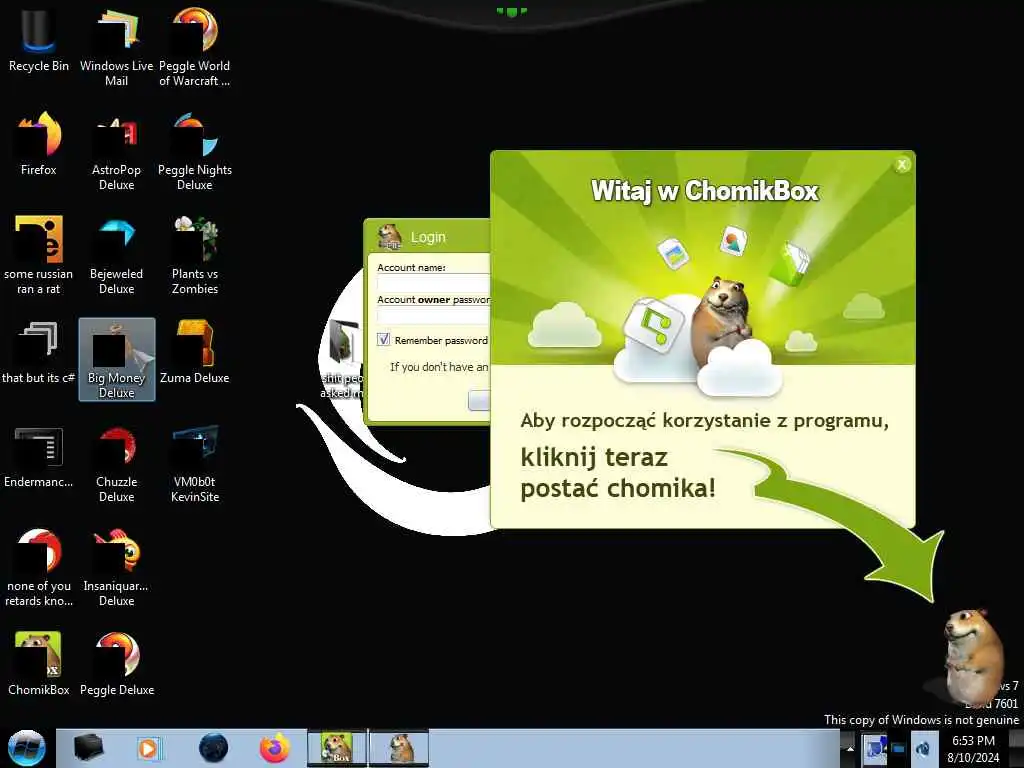
Task: Select Big Money Deluxe desktop icon
Action: [x=117, y=359]
